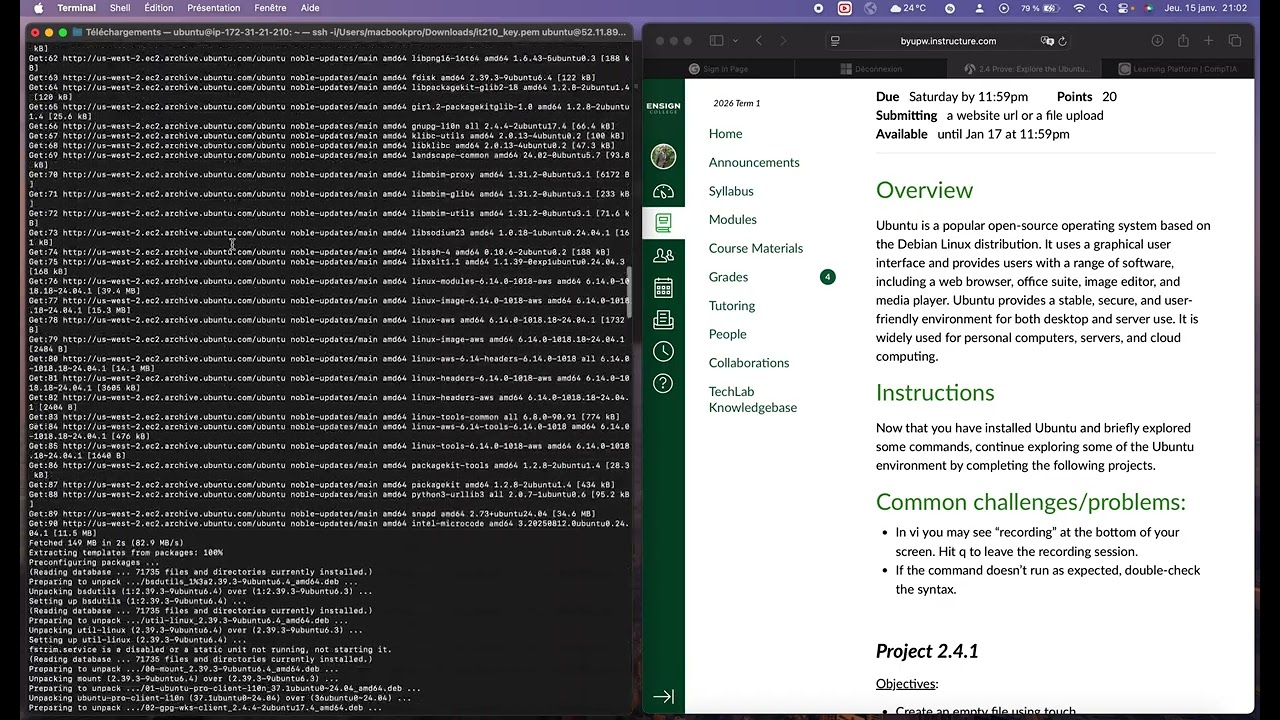Switch to the Learning Platform CompTIA tab
Image resolution: width=1280 pixels, height=720 pixels.
(x=1178, y=69)
